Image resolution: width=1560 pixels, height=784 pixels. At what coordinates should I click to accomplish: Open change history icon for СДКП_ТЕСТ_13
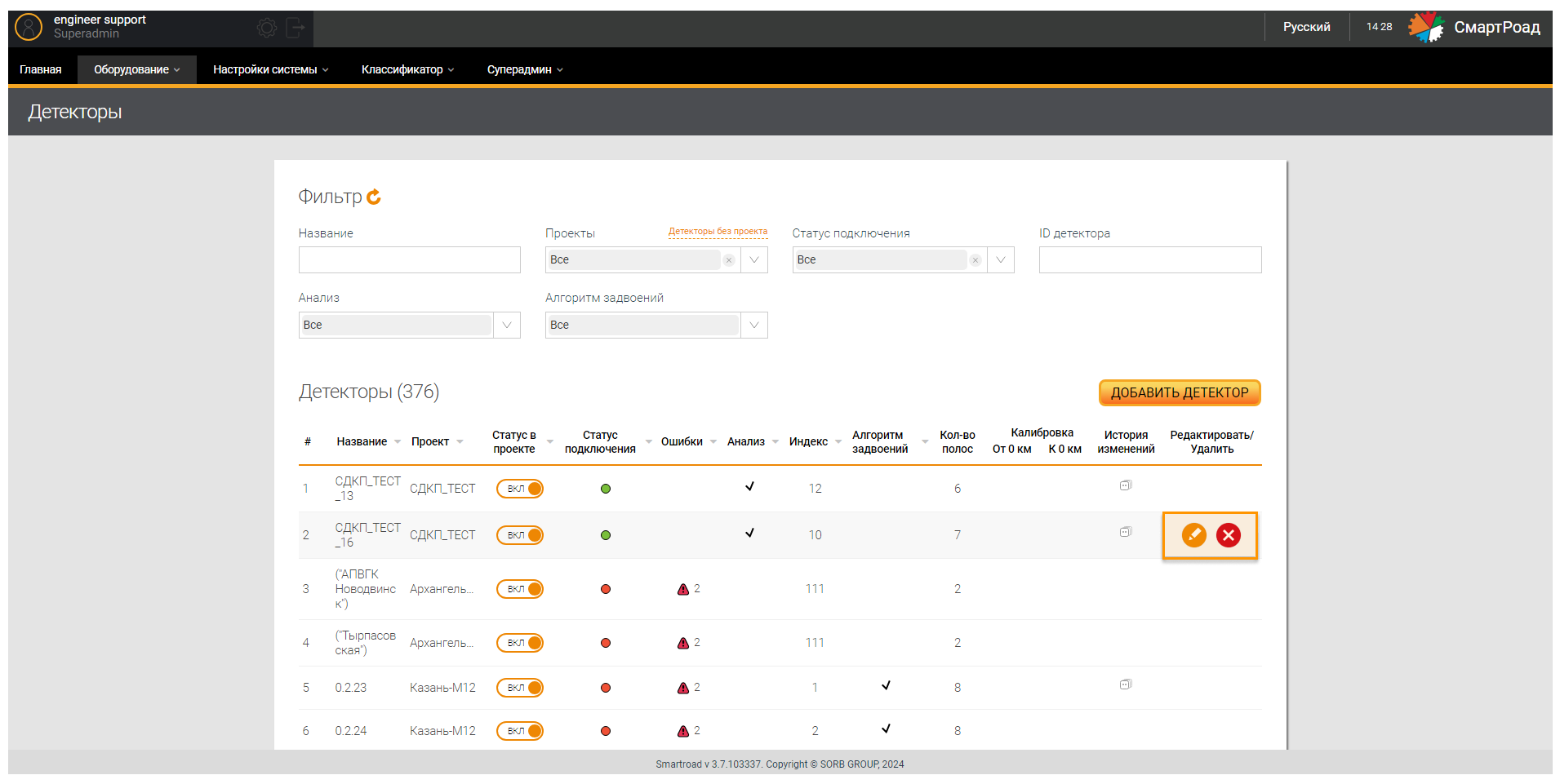coord(1126,485)
